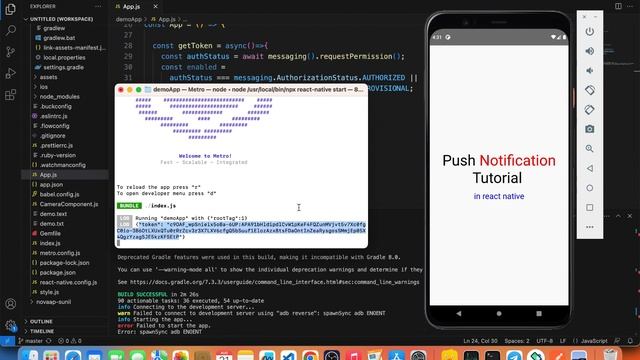The width and height of the screenshot is (640, 360).
Task: Close the bottom terminal panel
Action: coord(630,216)
